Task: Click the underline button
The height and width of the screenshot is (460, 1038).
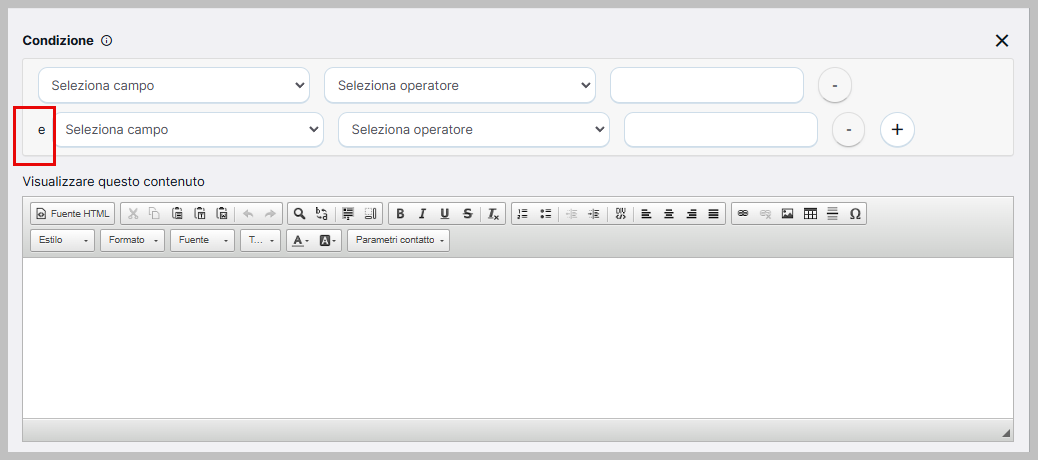Action: (x=444, y=214)
